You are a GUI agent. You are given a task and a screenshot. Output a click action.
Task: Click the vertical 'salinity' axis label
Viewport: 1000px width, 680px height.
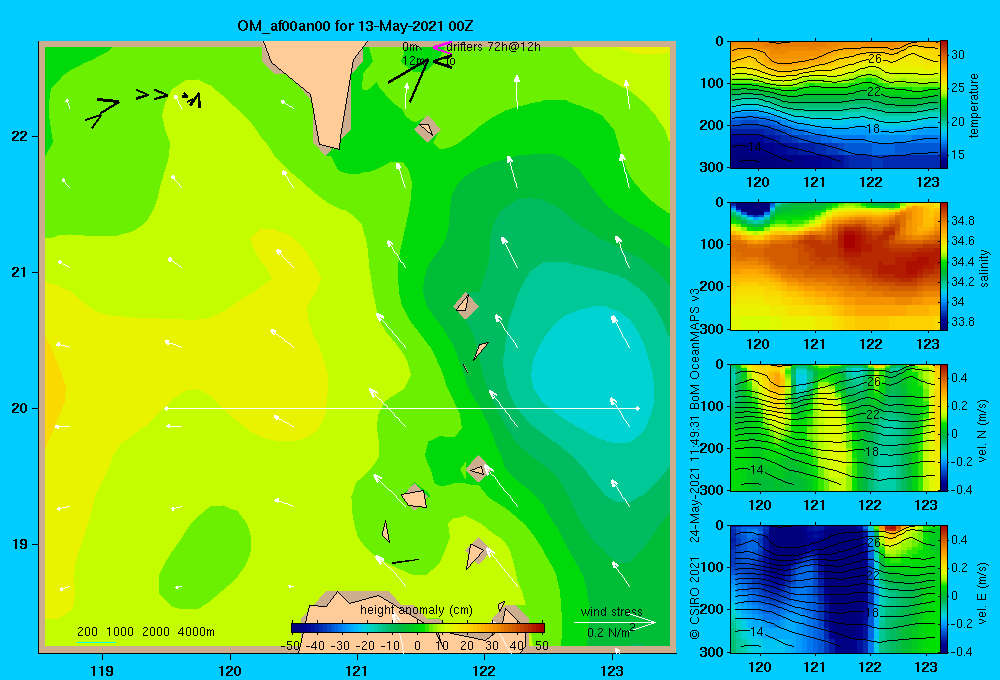(984, 268)
